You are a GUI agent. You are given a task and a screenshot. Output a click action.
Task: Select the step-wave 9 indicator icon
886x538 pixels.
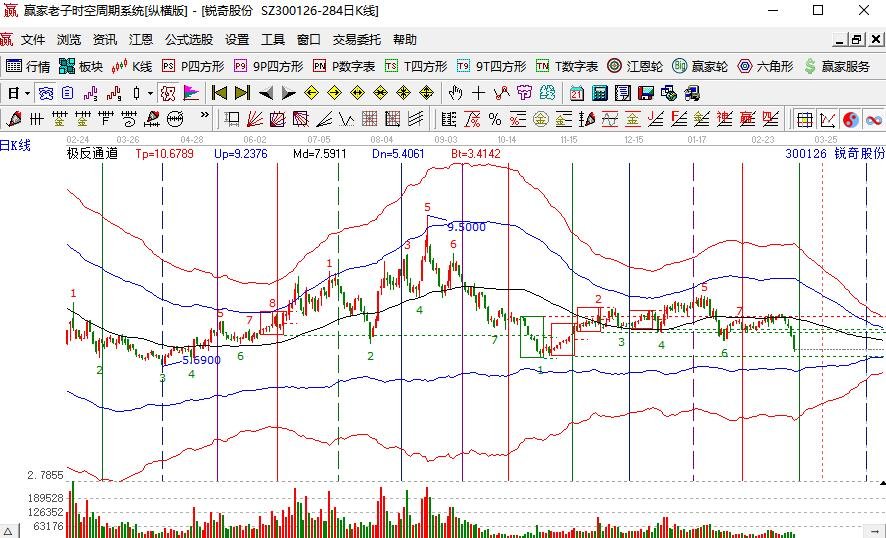pos(114,93)
